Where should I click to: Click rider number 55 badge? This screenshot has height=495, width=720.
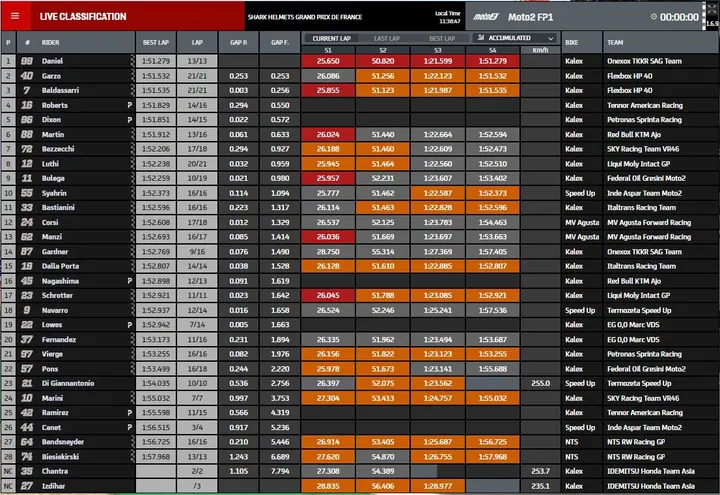pos(27,193)
